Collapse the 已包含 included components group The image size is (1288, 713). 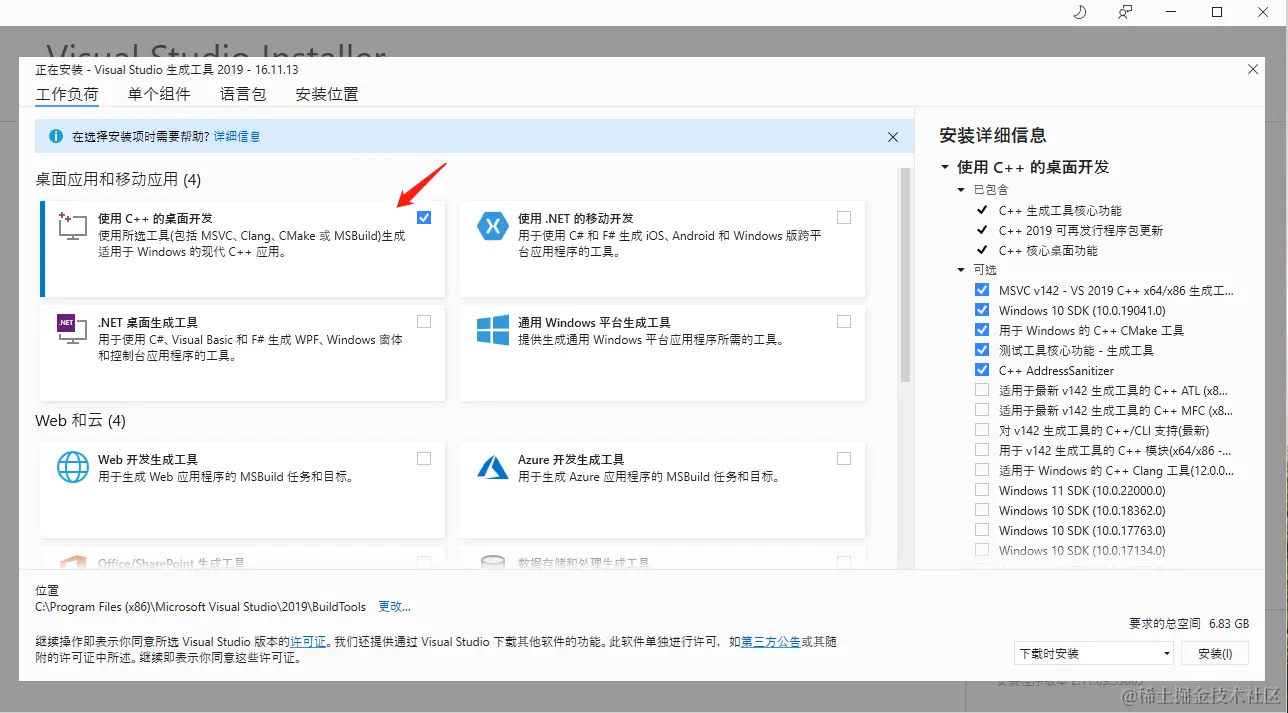coord(962,189)
